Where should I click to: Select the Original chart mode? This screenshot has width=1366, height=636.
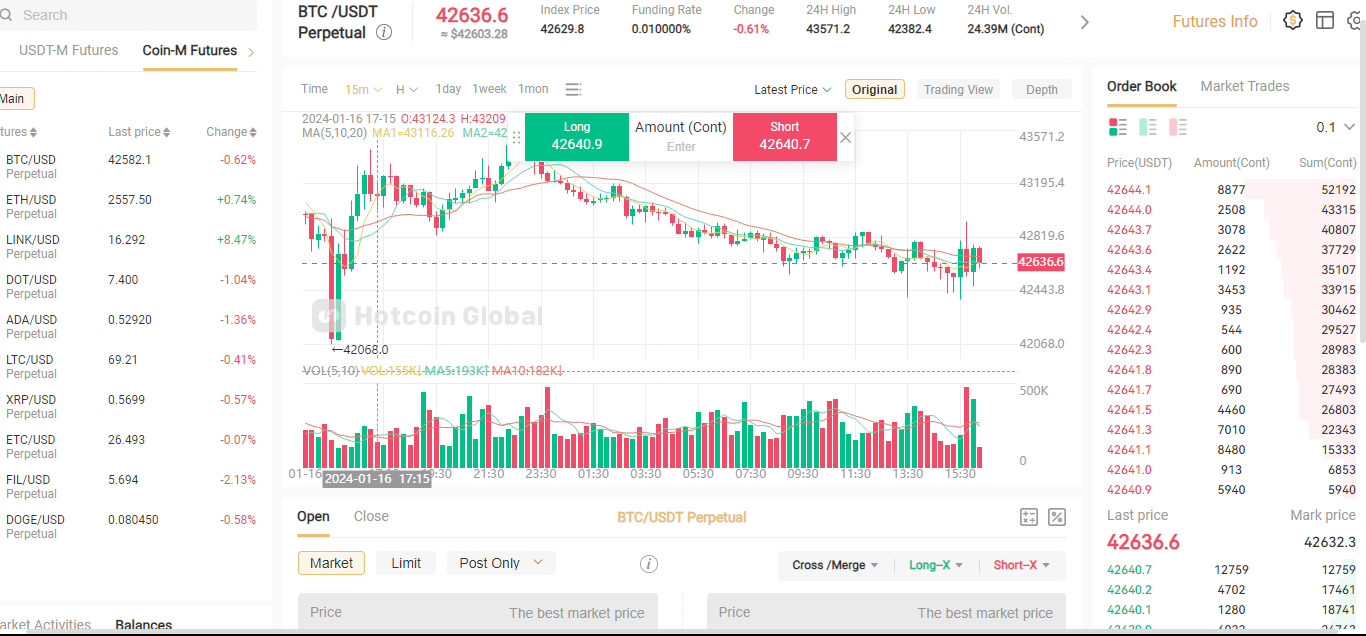875,90
